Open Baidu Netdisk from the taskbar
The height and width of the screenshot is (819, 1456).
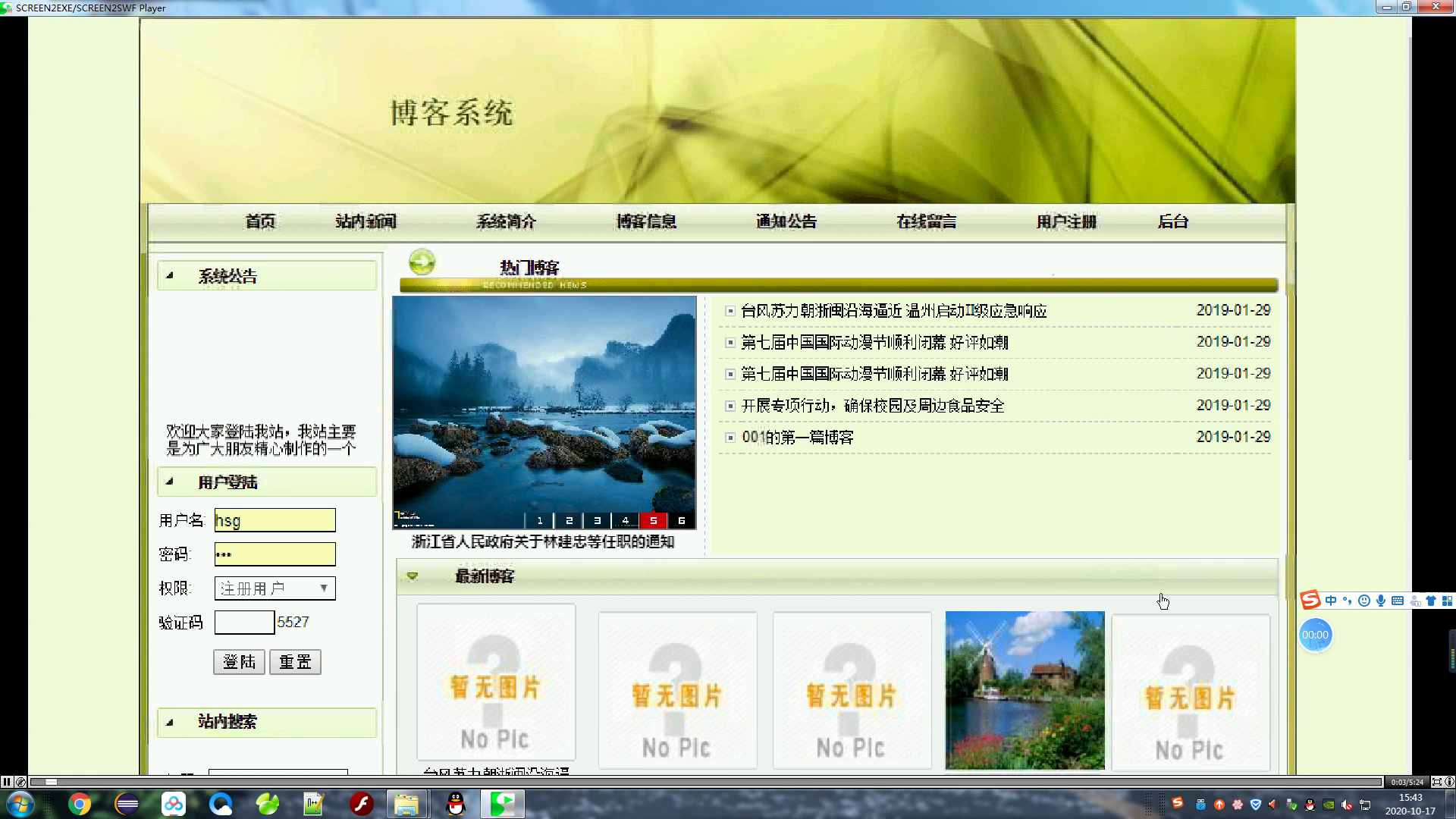174,804
